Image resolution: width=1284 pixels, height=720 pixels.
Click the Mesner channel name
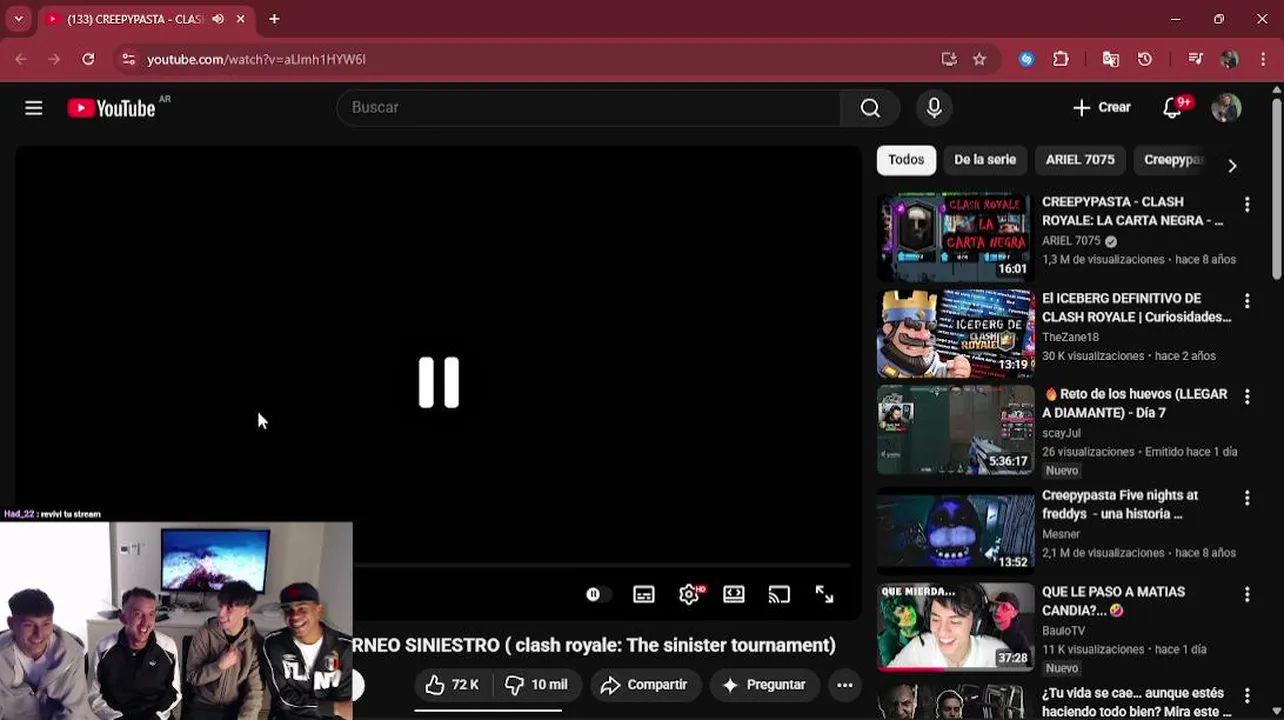coord(1061,535)
